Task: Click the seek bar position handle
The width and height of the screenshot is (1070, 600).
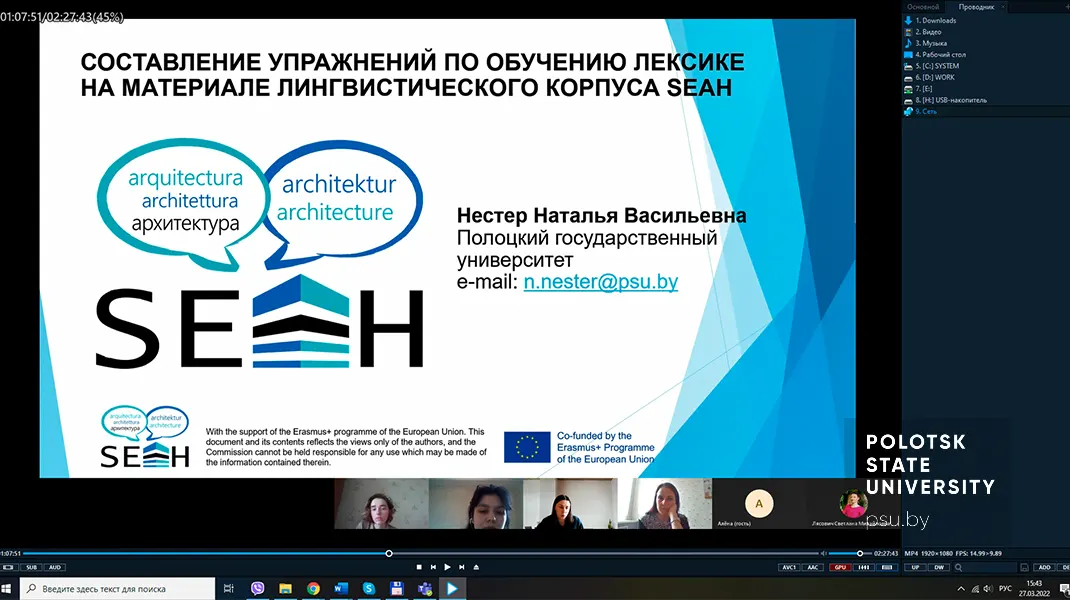Action: (389, 554)
